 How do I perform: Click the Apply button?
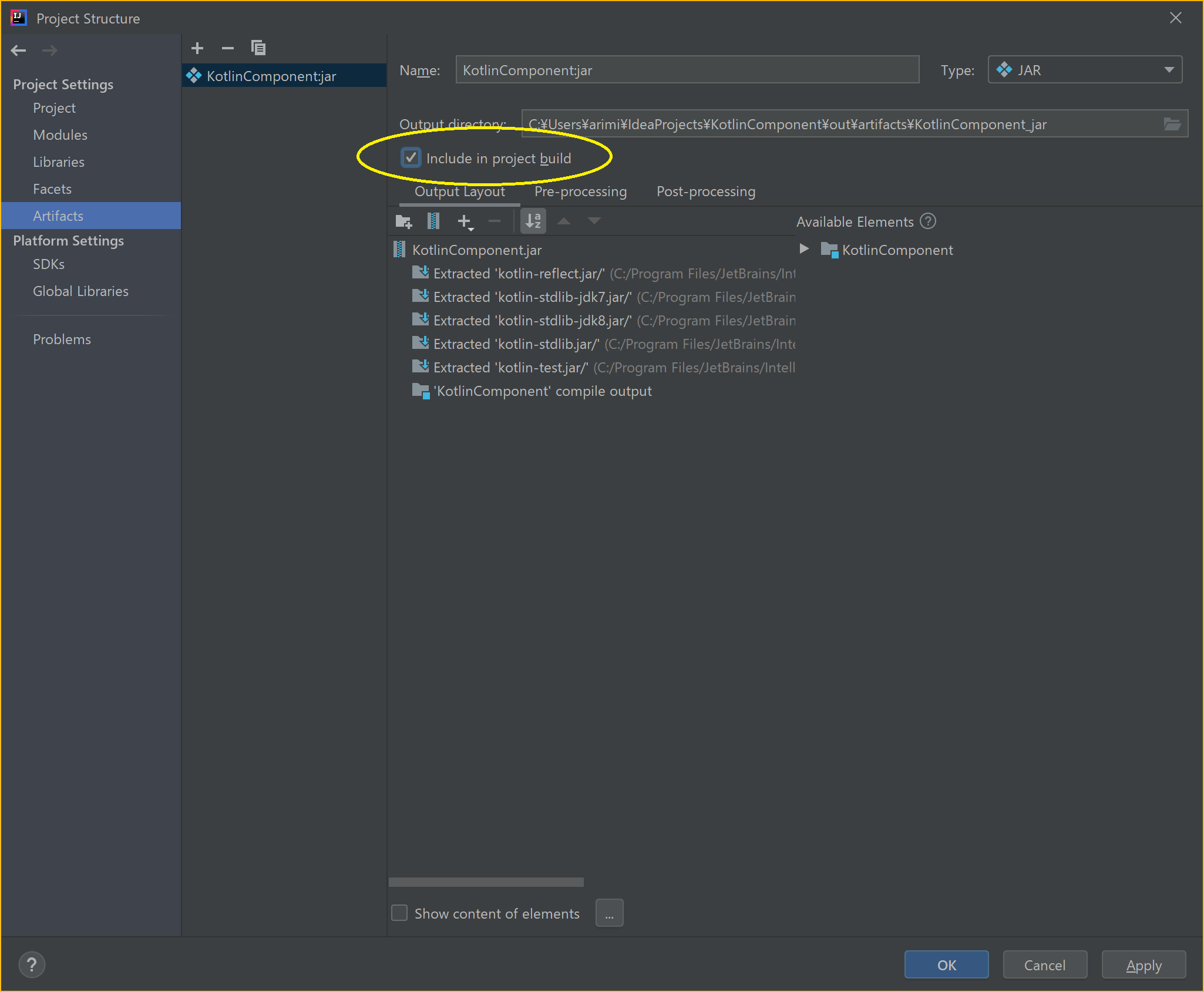tap(1143, 965)
